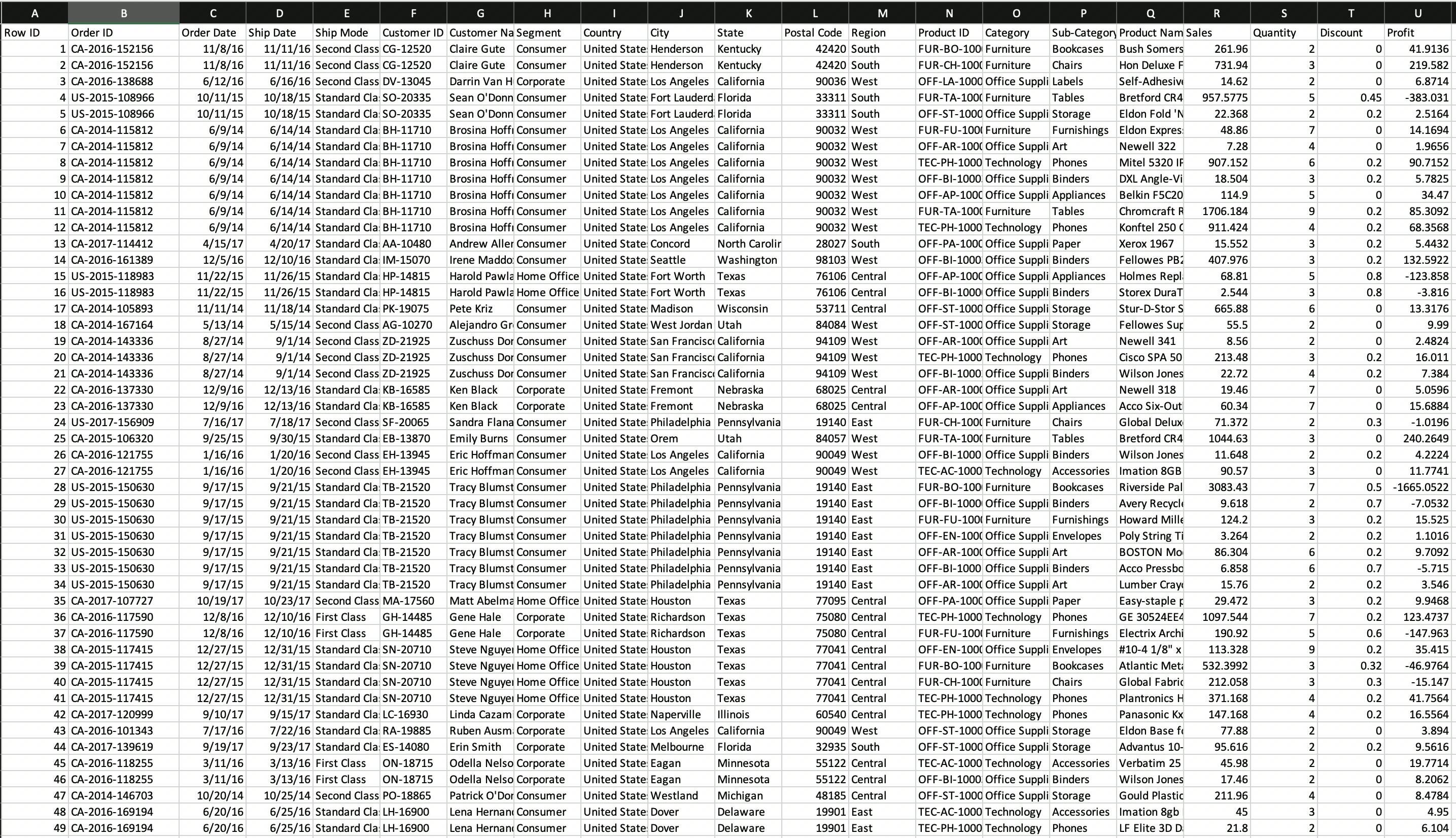Select sub-category cell Labels

[x=1083, y=81]
